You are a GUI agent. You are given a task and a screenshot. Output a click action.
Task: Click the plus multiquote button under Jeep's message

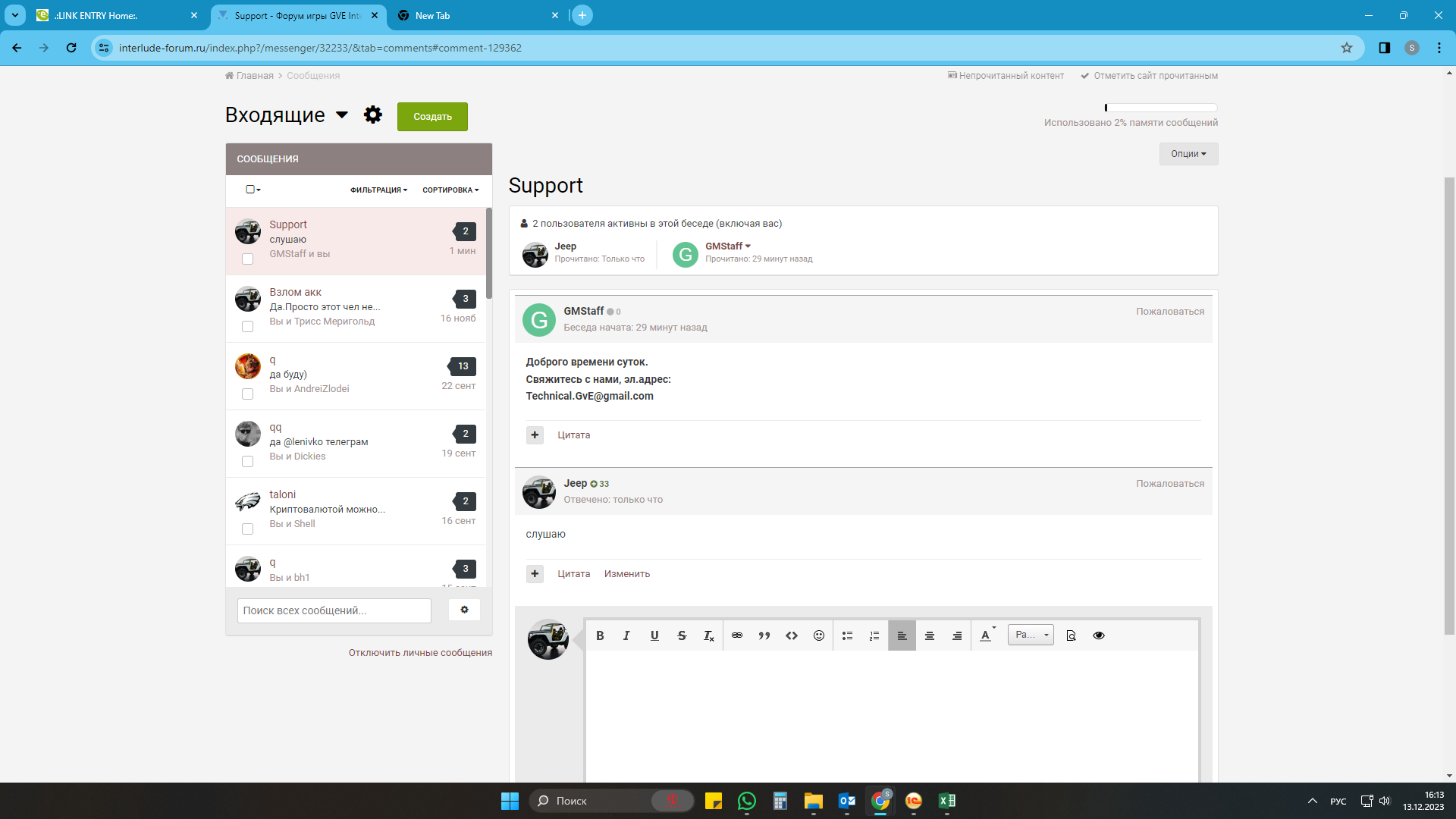535,573
